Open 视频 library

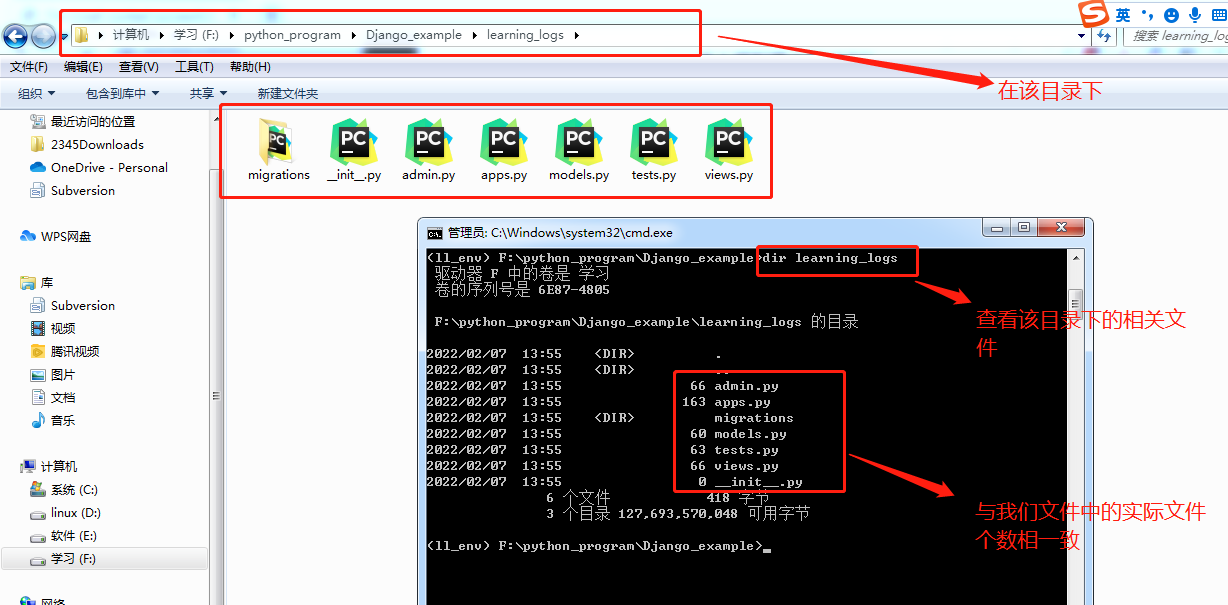coord(53,328)
